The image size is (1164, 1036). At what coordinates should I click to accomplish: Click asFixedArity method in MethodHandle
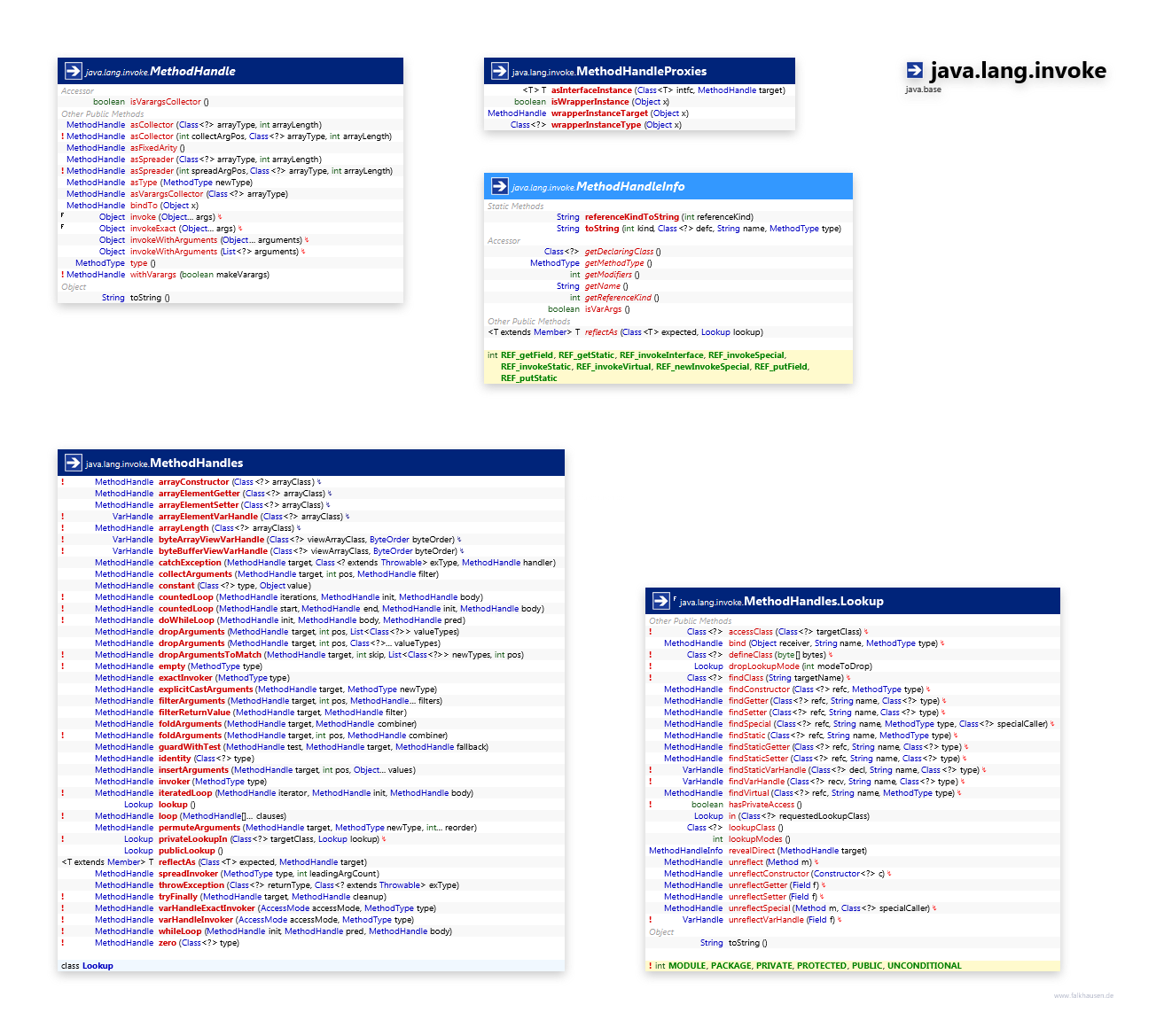click(x=153, y=148)
